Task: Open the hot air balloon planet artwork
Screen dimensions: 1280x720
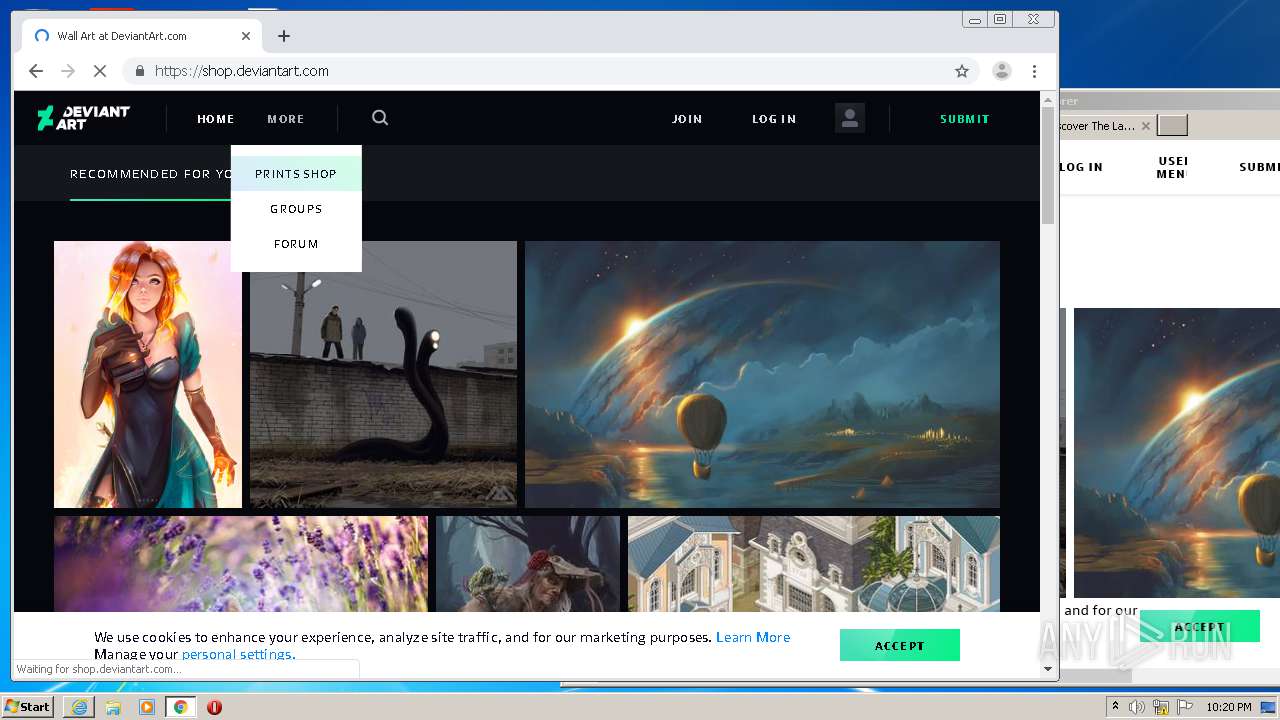Action: pos(762,374)
